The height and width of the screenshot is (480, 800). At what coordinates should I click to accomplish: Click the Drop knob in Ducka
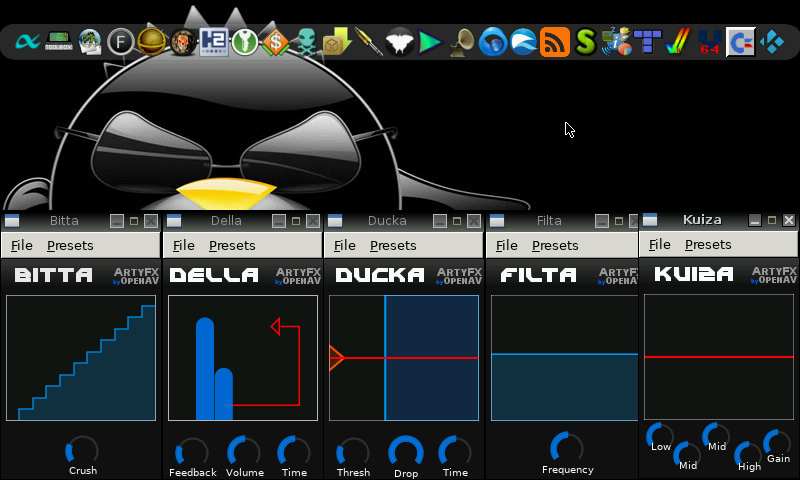tap(406, 452)
